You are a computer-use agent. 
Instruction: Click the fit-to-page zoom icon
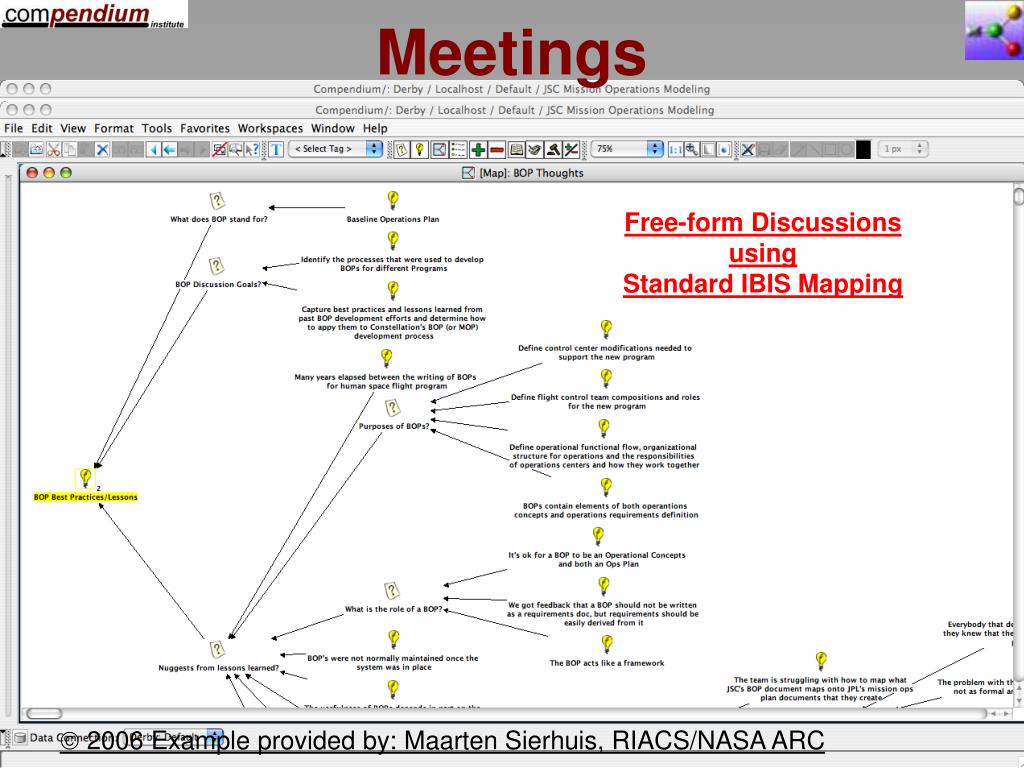pyautogui.click(x=708, y=150)
